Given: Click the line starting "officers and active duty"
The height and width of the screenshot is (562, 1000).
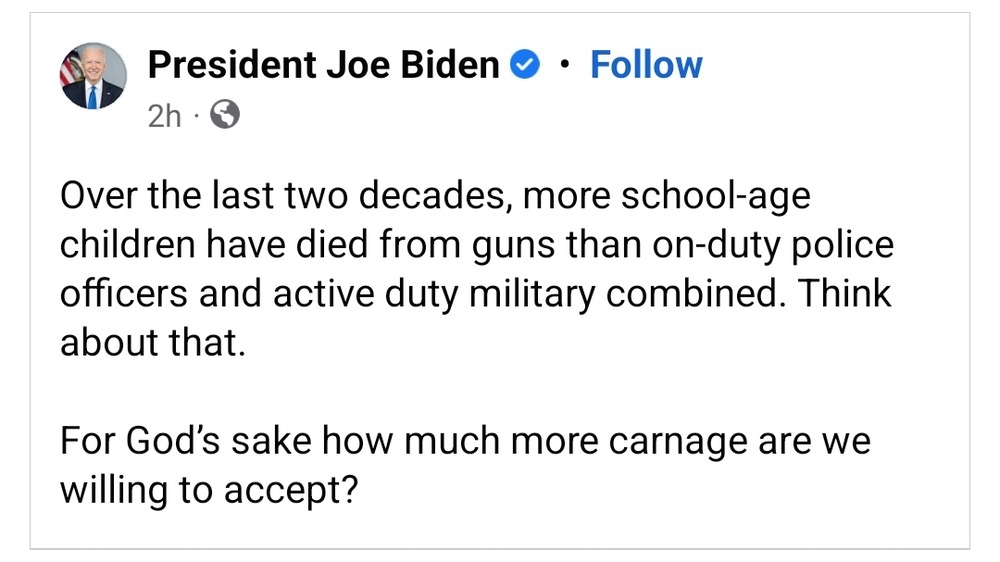Looking at the screenshot, I should 475,294.
